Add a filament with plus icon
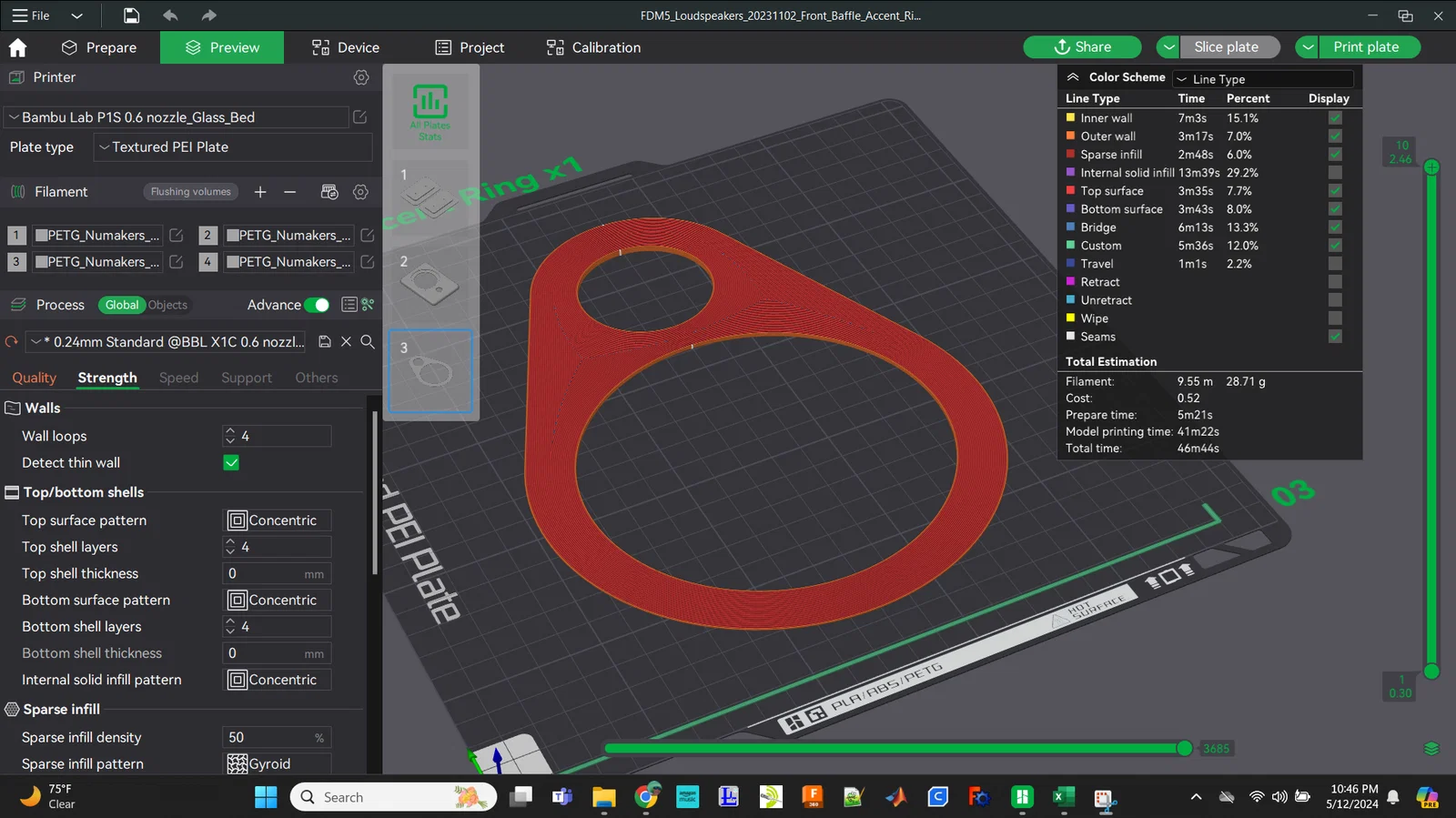Screen dimensions: 1456x818 (260, 192)
